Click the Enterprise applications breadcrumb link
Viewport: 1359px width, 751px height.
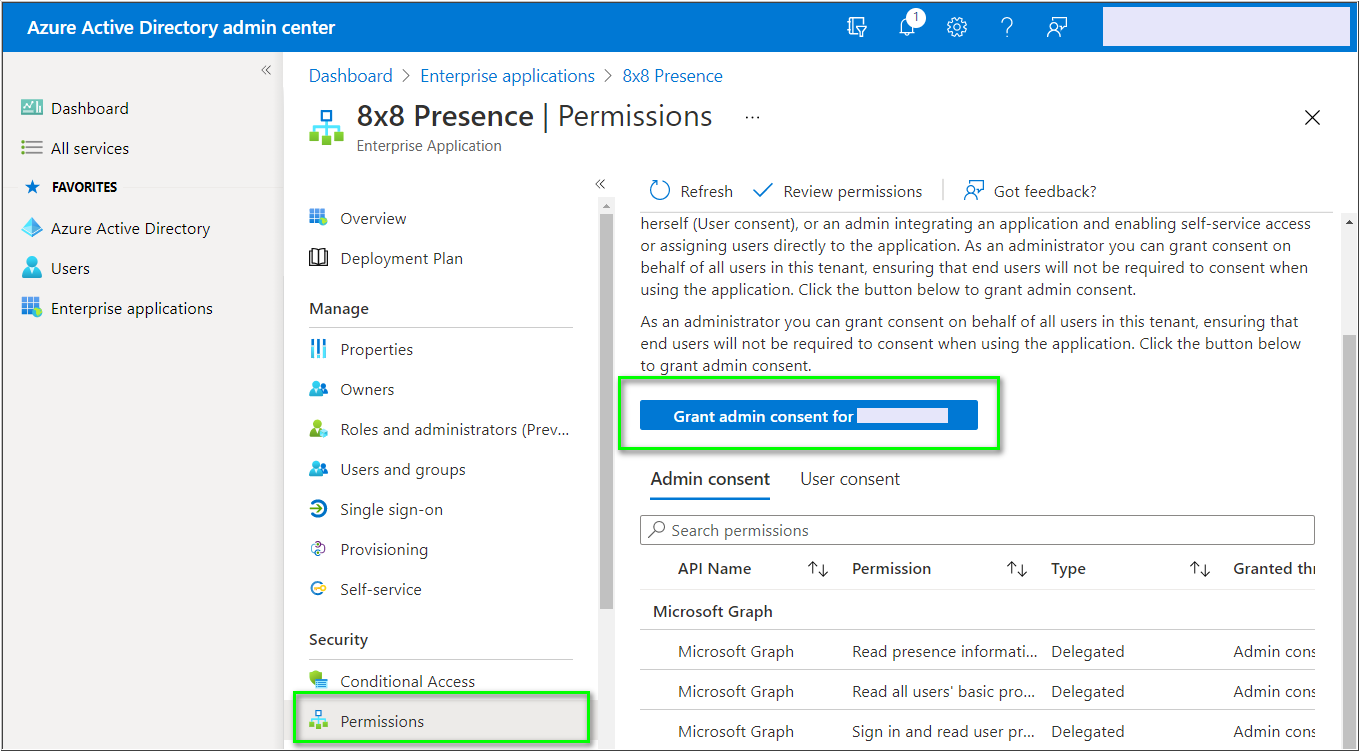click(507, 76)
